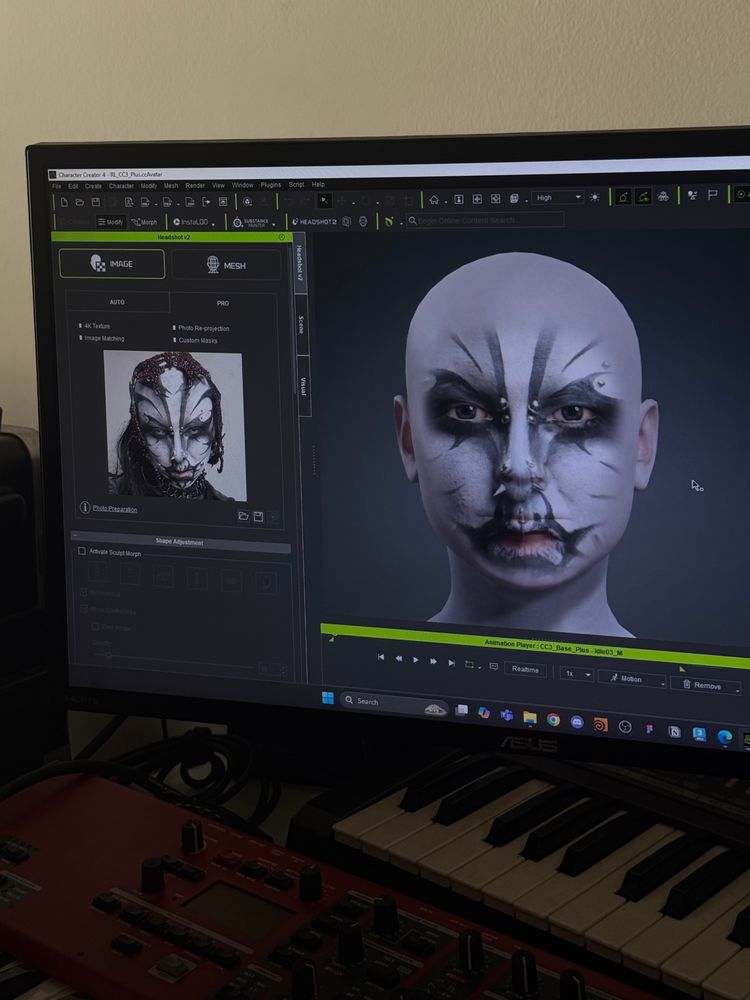Screen dimensions: 750x1000
Task: Click the speech bubble icon in player
Action: pyautogui.click(x=494, y=666)
